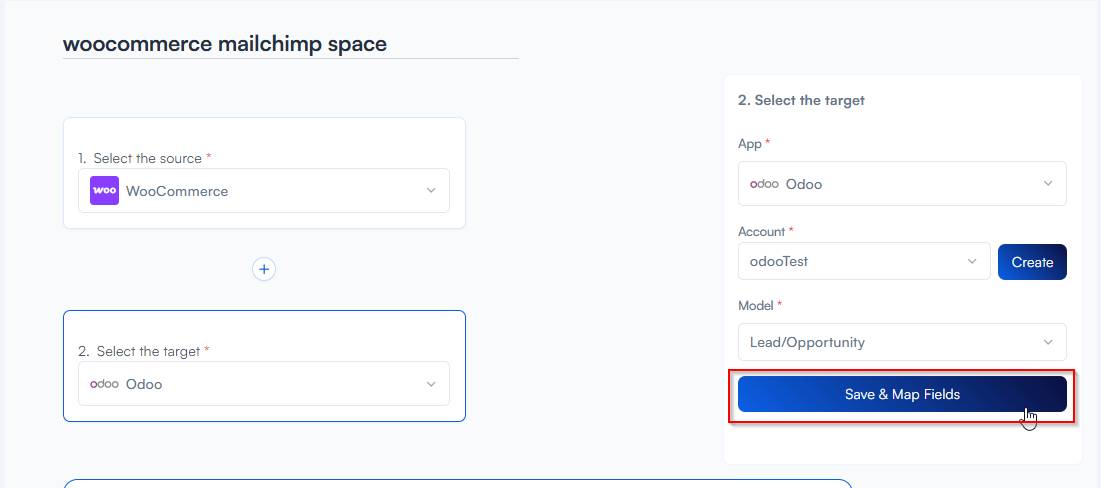This screenshot has height=488, width=1101.
Task: Click the Create account button
Action: [x=1032, y=262]
